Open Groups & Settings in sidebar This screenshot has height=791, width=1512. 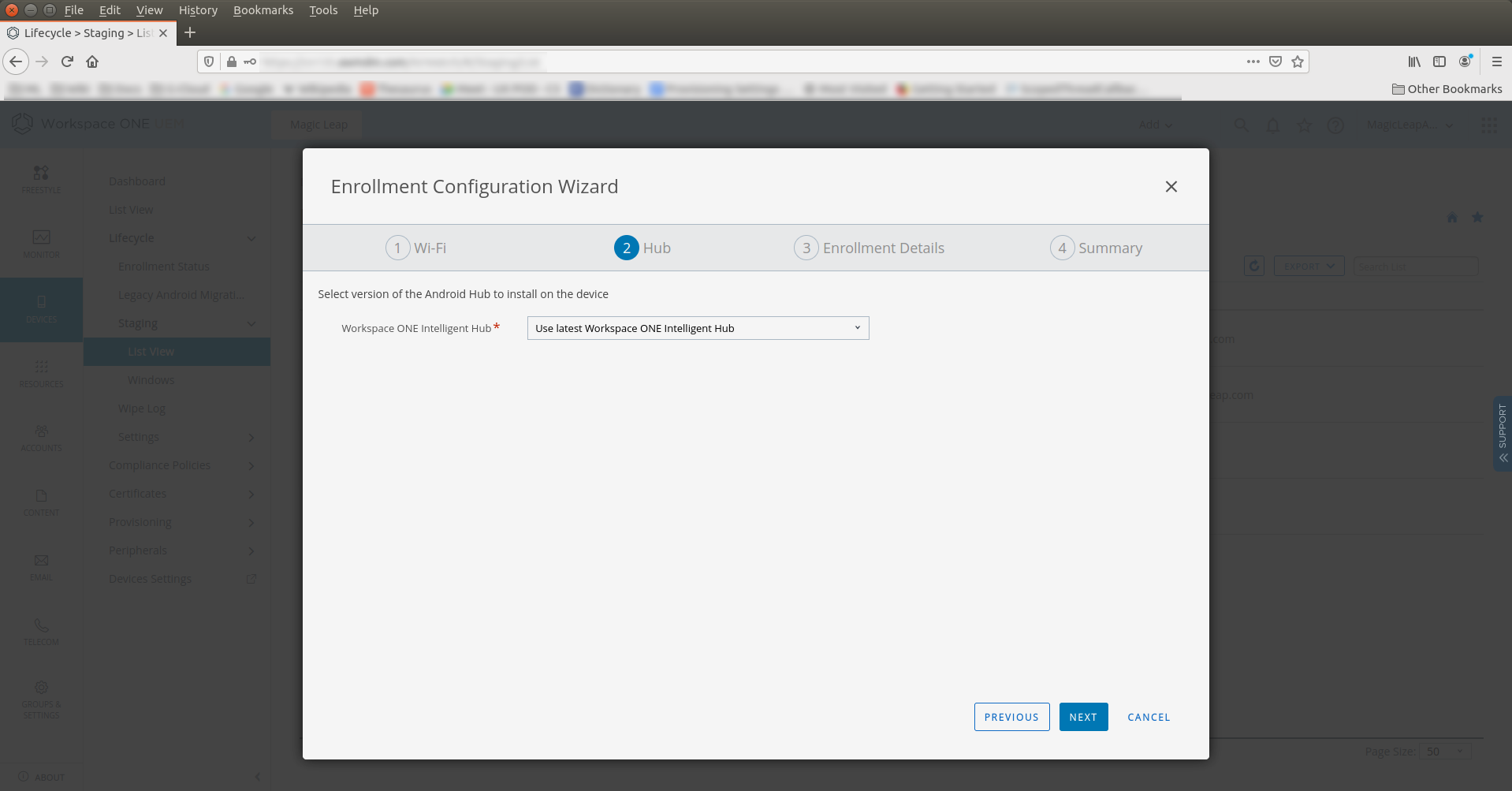pos(41,700)
